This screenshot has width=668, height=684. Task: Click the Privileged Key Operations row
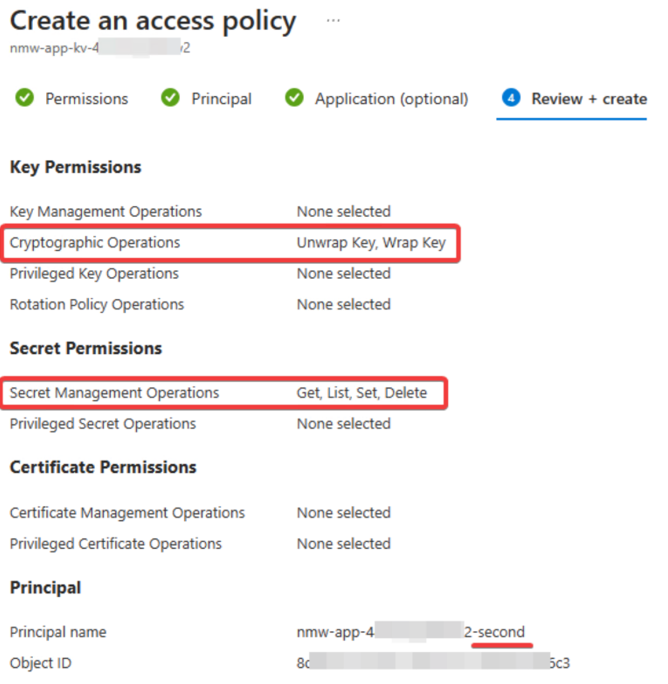pyautogui.click(x=200, y=274)
